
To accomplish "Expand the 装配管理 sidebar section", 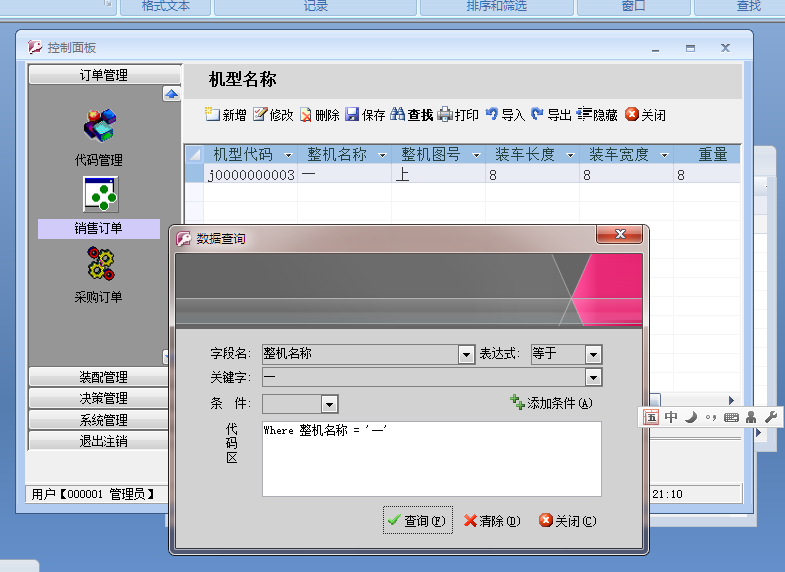I will (x=99, y=376).
